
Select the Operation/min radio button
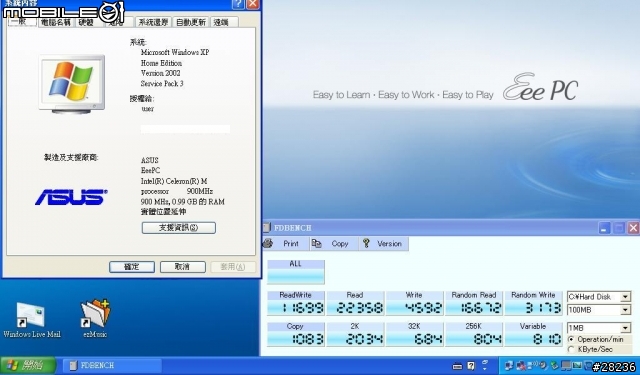(x=571, y=339)
